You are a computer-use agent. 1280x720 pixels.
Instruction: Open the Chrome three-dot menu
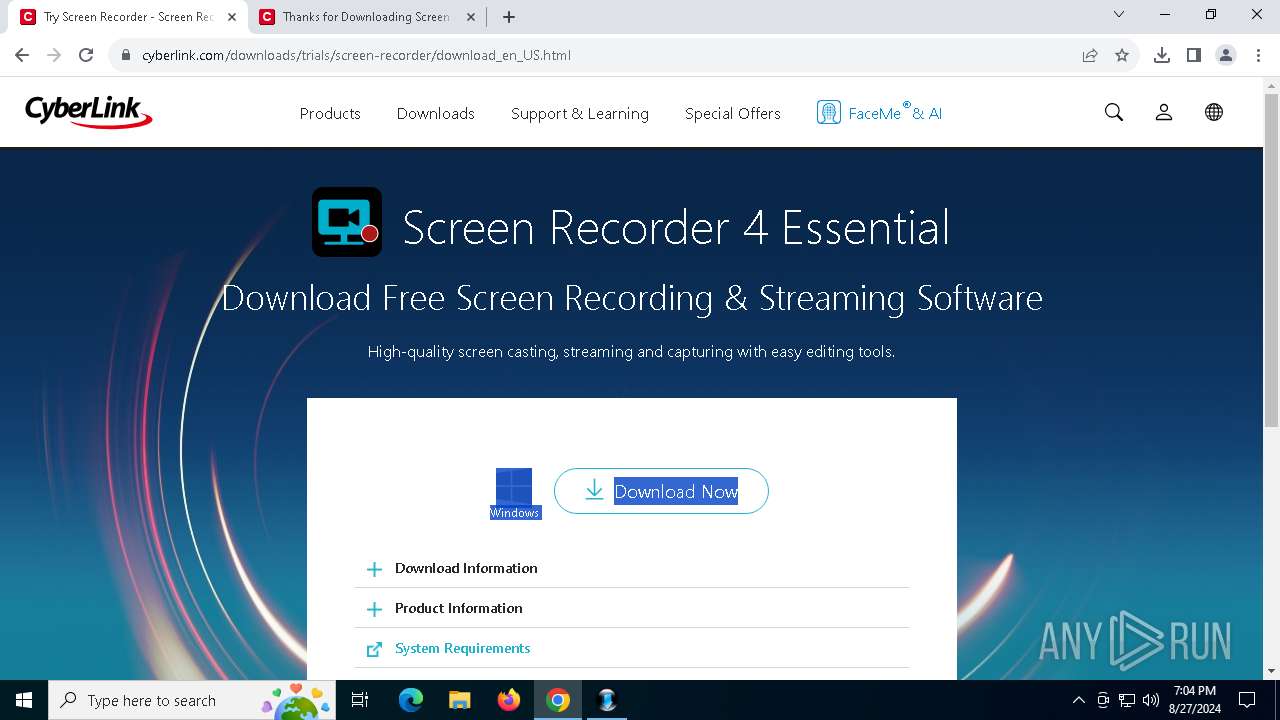(x=1258, y=55)
